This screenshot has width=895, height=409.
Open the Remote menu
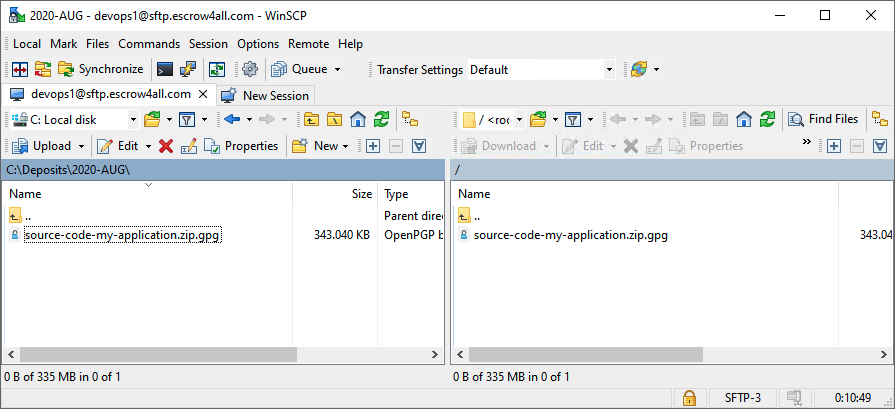click(x=308, y=44)
